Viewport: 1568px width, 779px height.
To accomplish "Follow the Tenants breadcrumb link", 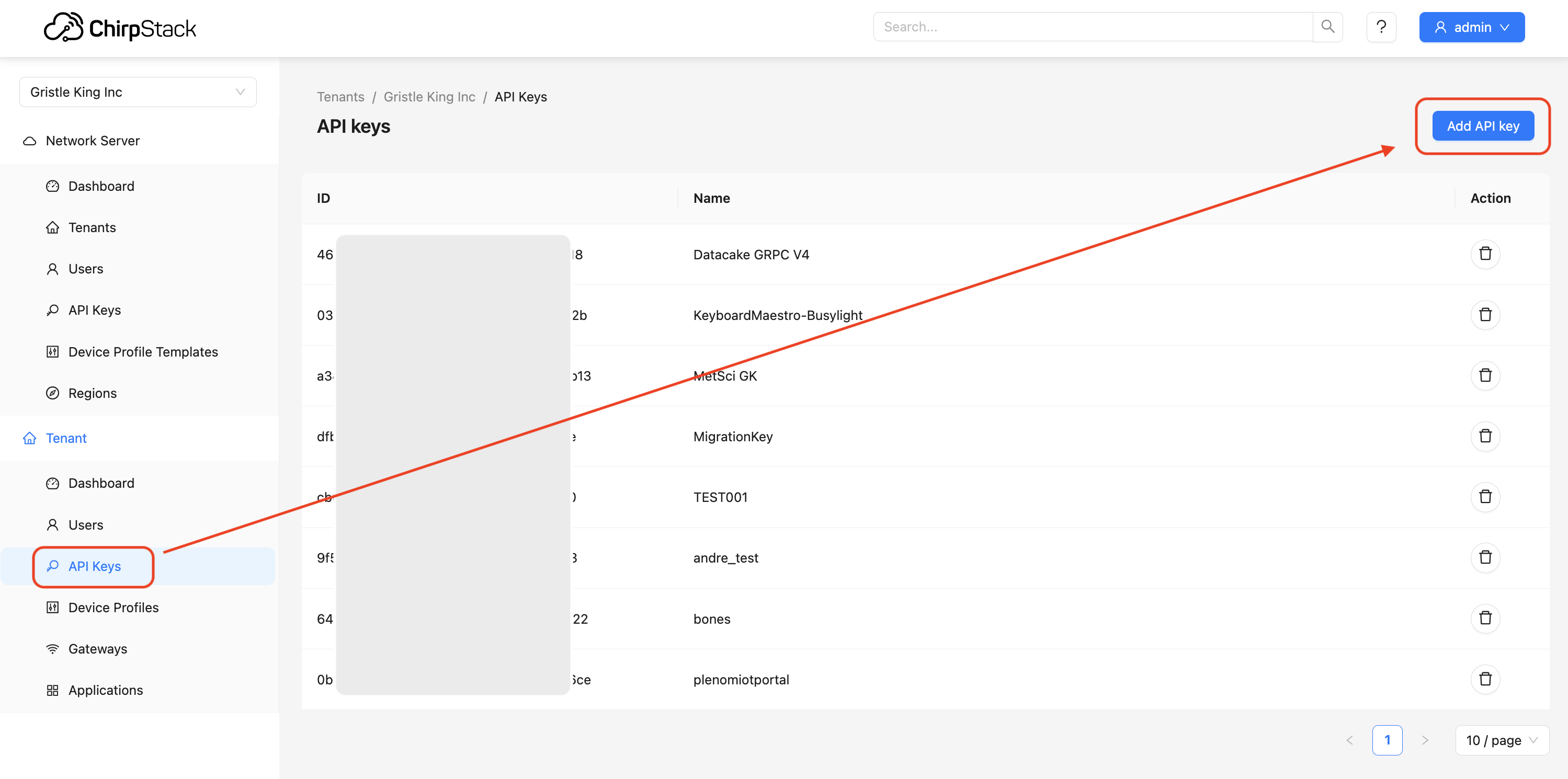I will 340,97.
